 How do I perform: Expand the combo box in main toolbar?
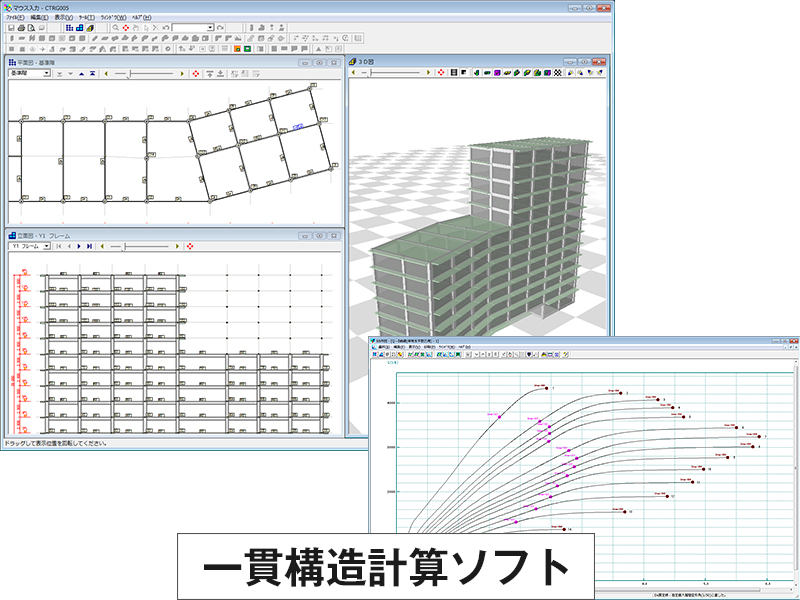click(x=210, y=28)
